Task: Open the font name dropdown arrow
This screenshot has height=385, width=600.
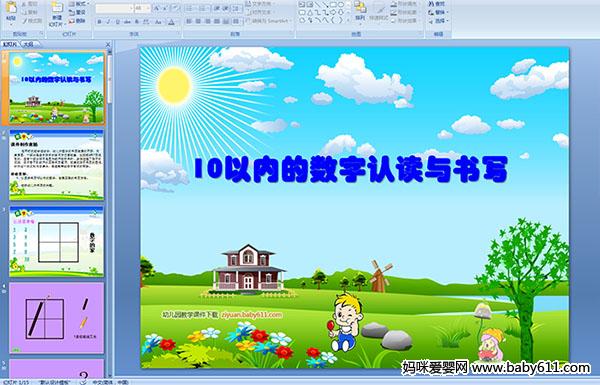Action: pyautogui.click(x=131, y=8)
